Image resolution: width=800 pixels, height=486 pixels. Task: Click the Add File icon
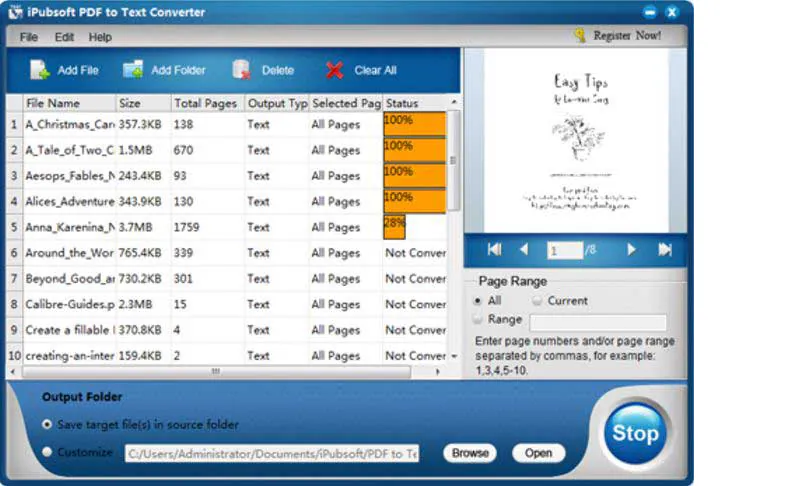(x=39, y=70)
